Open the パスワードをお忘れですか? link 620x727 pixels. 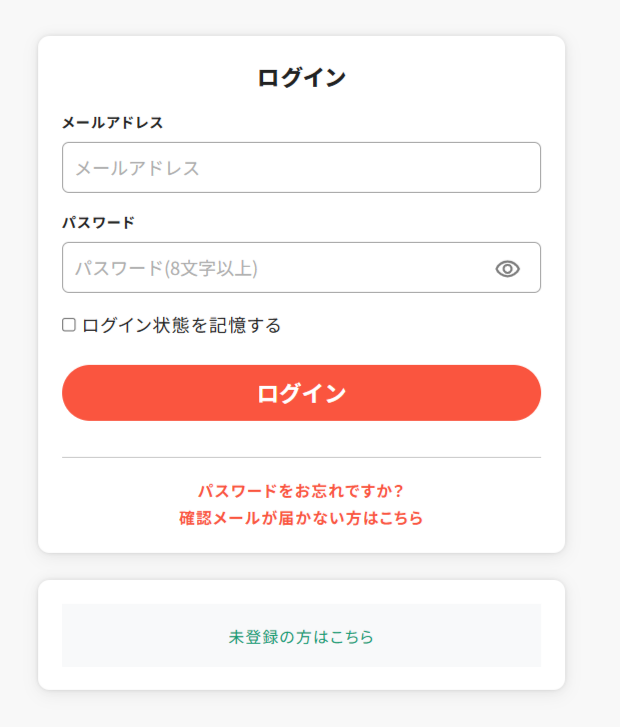(301, 491)
